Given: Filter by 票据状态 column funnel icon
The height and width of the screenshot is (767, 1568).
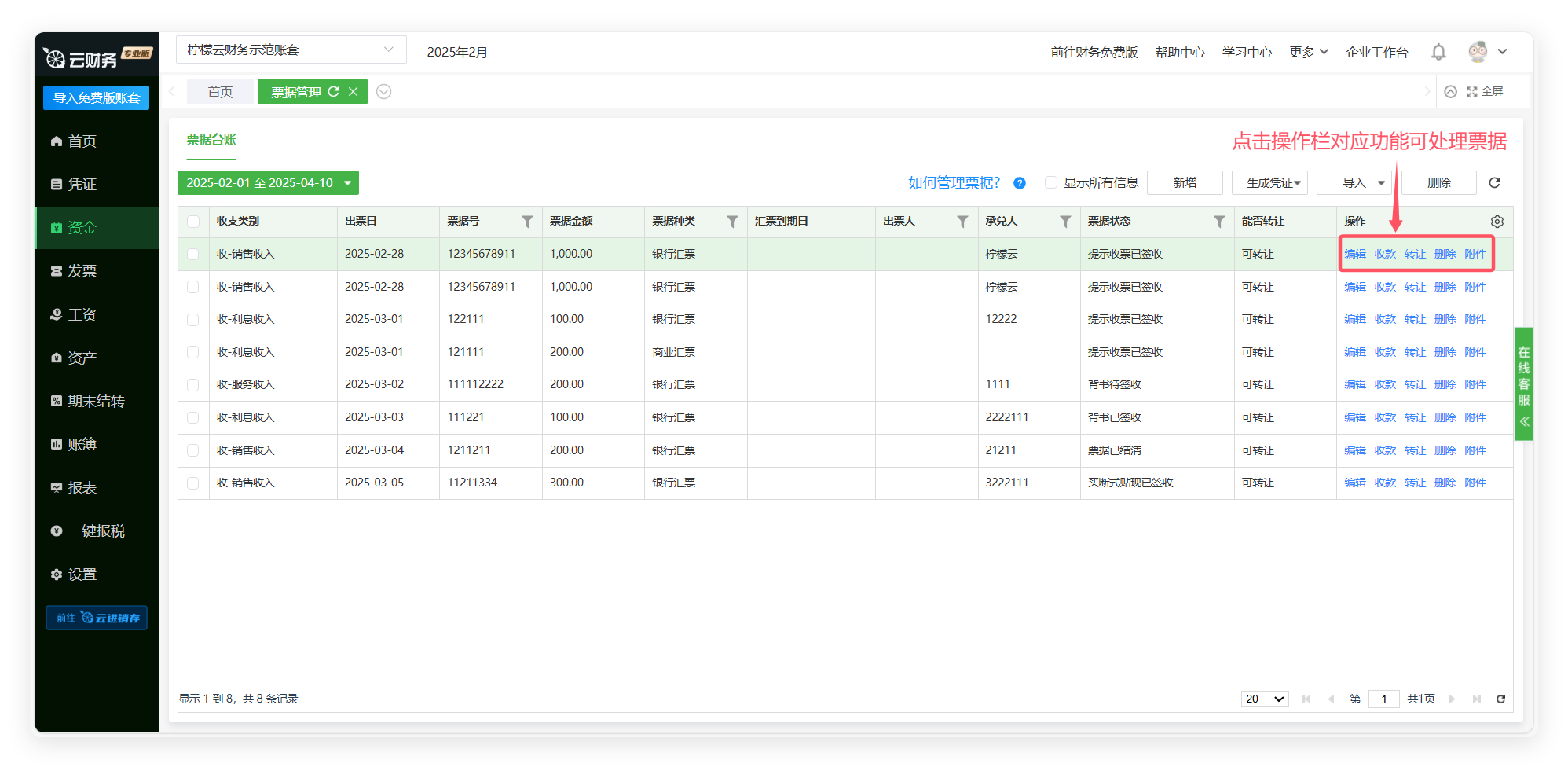Looking at the screenshot, I should click(x=1219, y=222).
